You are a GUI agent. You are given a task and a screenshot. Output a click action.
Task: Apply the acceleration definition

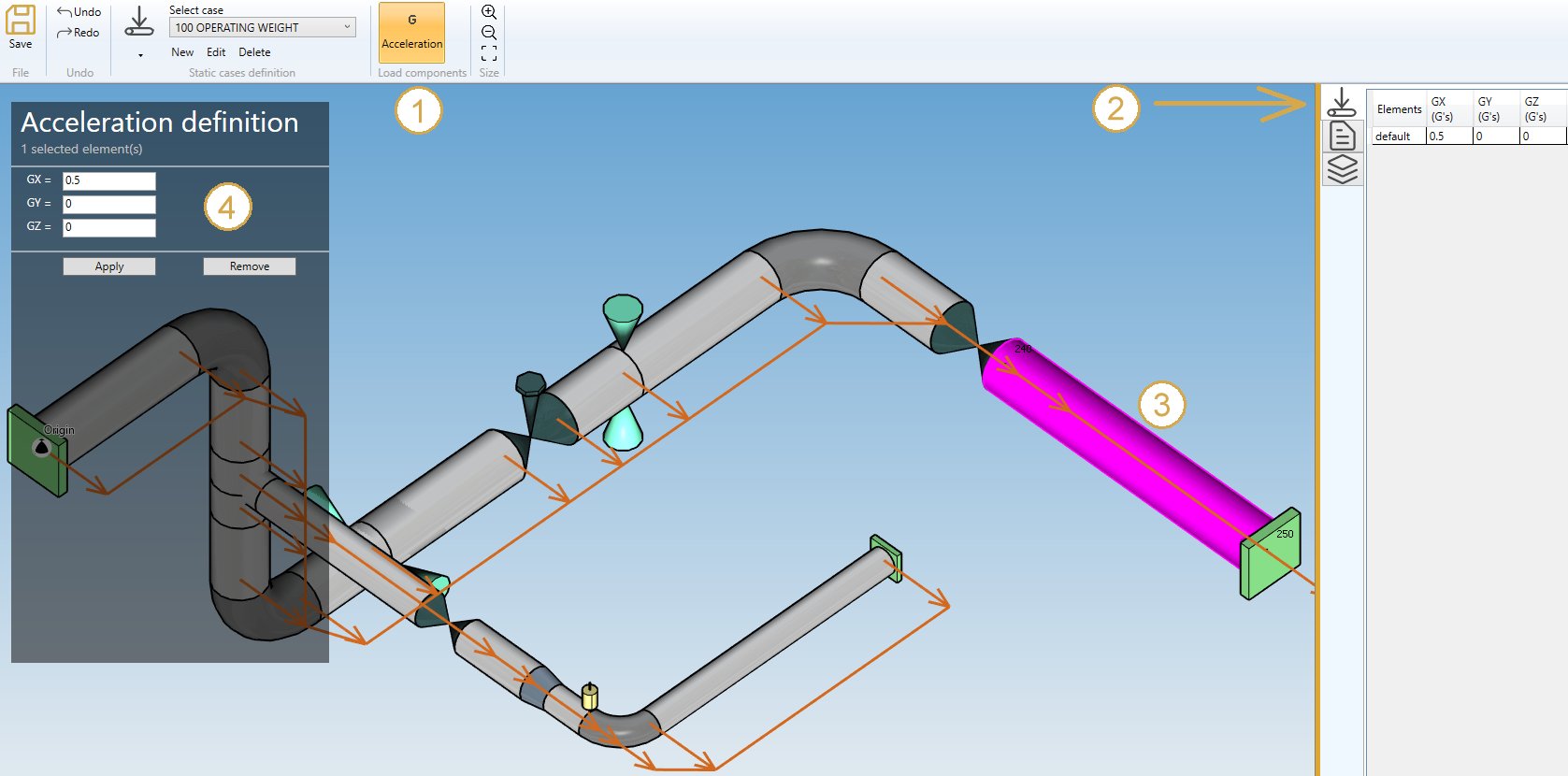click(x=109, y=266)
